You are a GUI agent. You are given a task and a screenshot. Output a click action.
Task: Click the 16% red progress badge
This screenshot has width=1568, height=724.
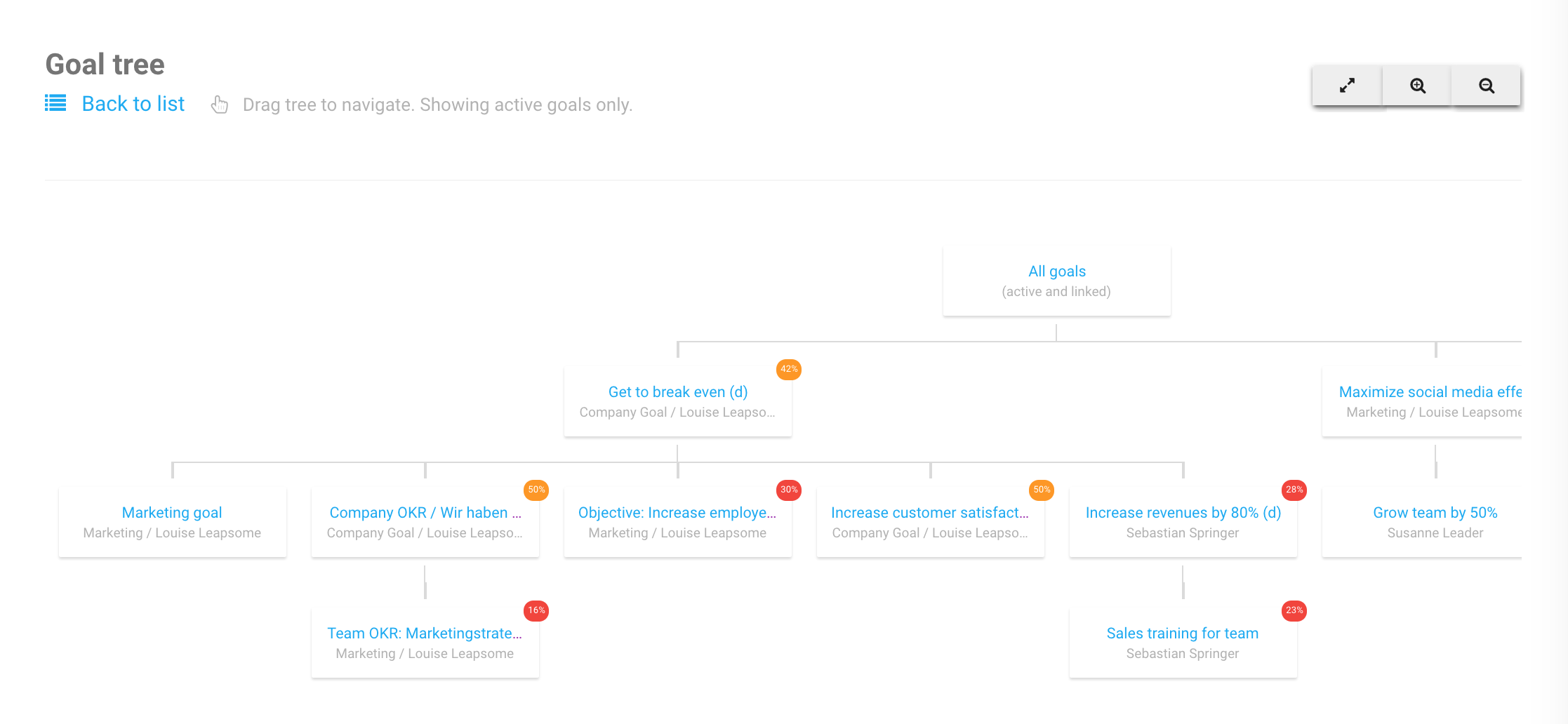click(536, 610)
